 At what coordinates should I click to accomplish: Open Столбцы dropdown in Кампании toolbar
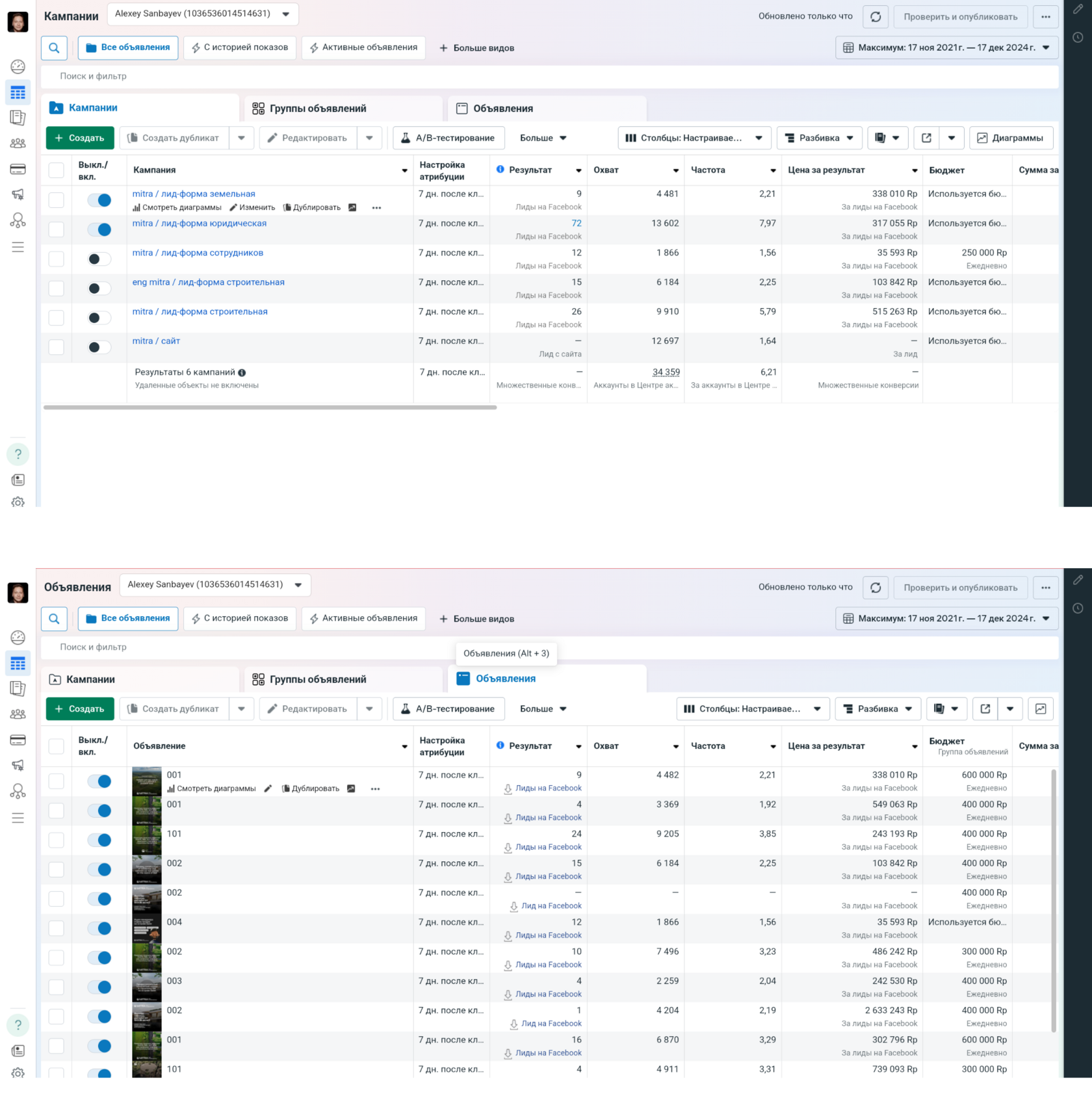coord(694,138)
